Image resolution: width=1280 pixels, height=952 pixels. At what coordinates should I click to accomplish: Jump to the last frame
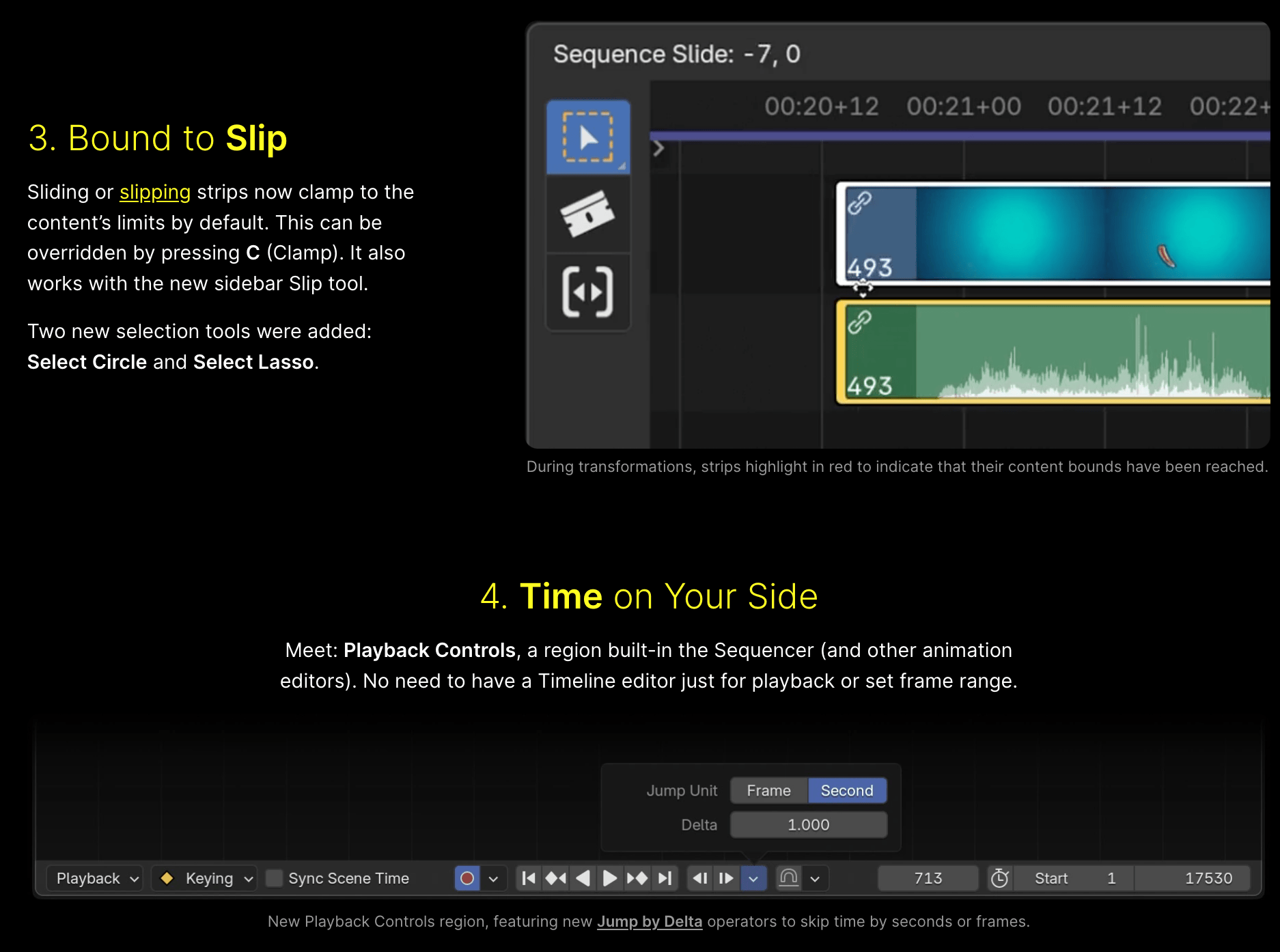(665, 878)
